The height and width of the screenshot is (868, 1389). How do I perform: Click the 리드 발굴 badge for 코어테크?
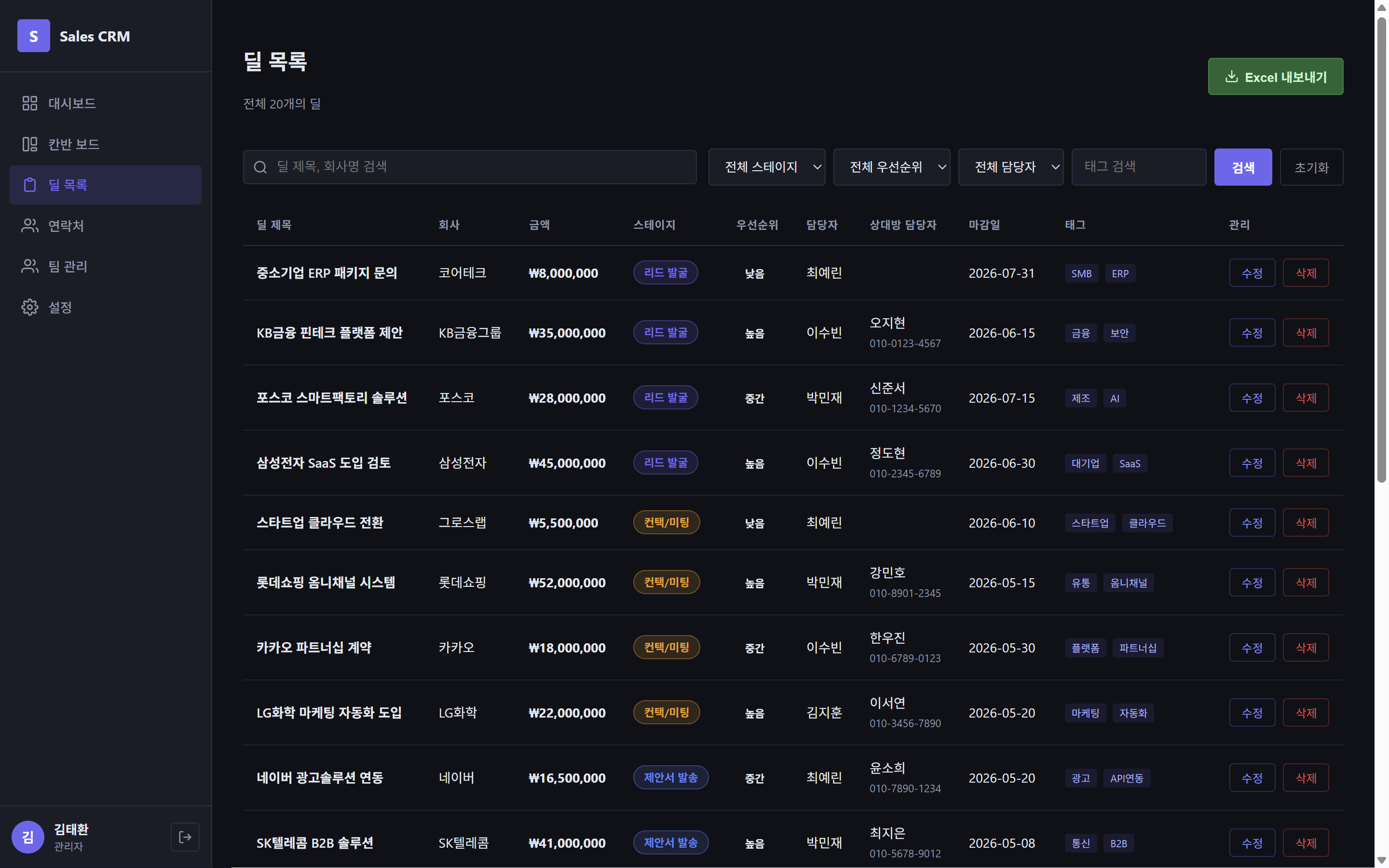coord(665,272)
